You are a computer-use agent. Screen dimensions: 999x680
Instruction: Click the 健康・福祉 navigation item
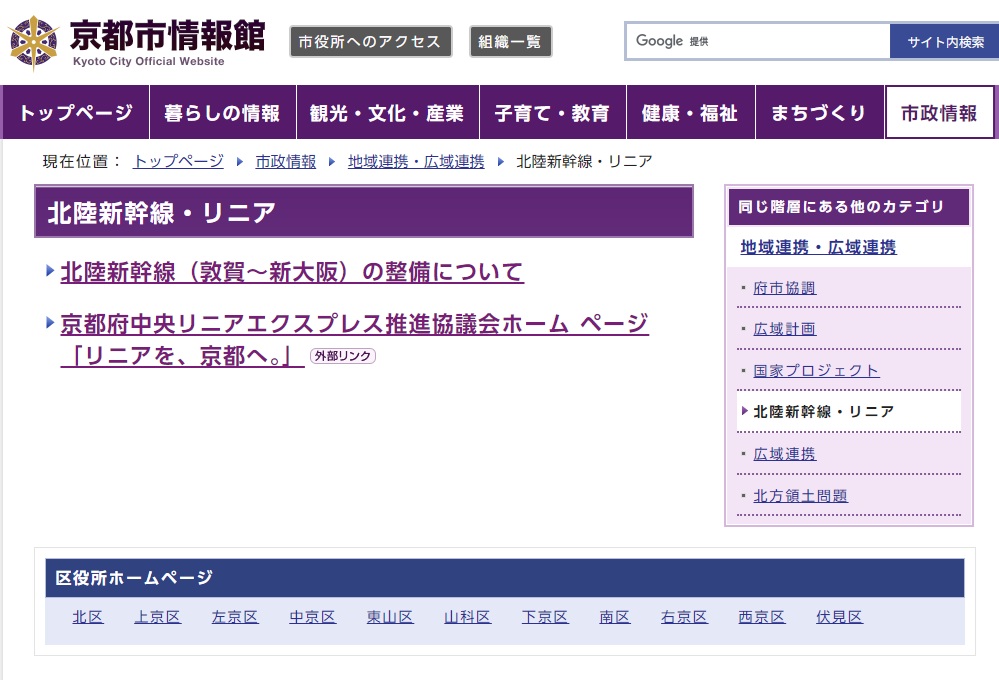689,113
